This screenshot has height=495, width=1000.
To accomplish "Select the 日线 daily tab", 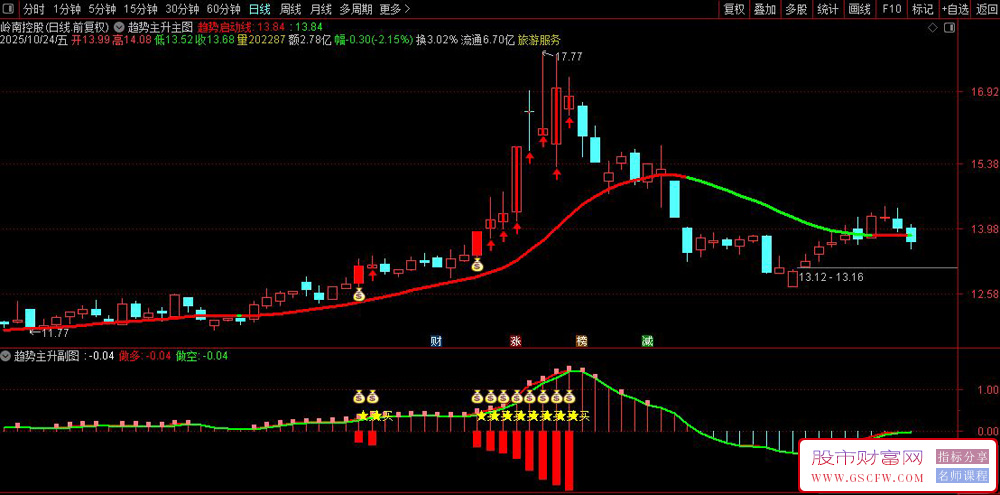I will [x=260, y=9].
